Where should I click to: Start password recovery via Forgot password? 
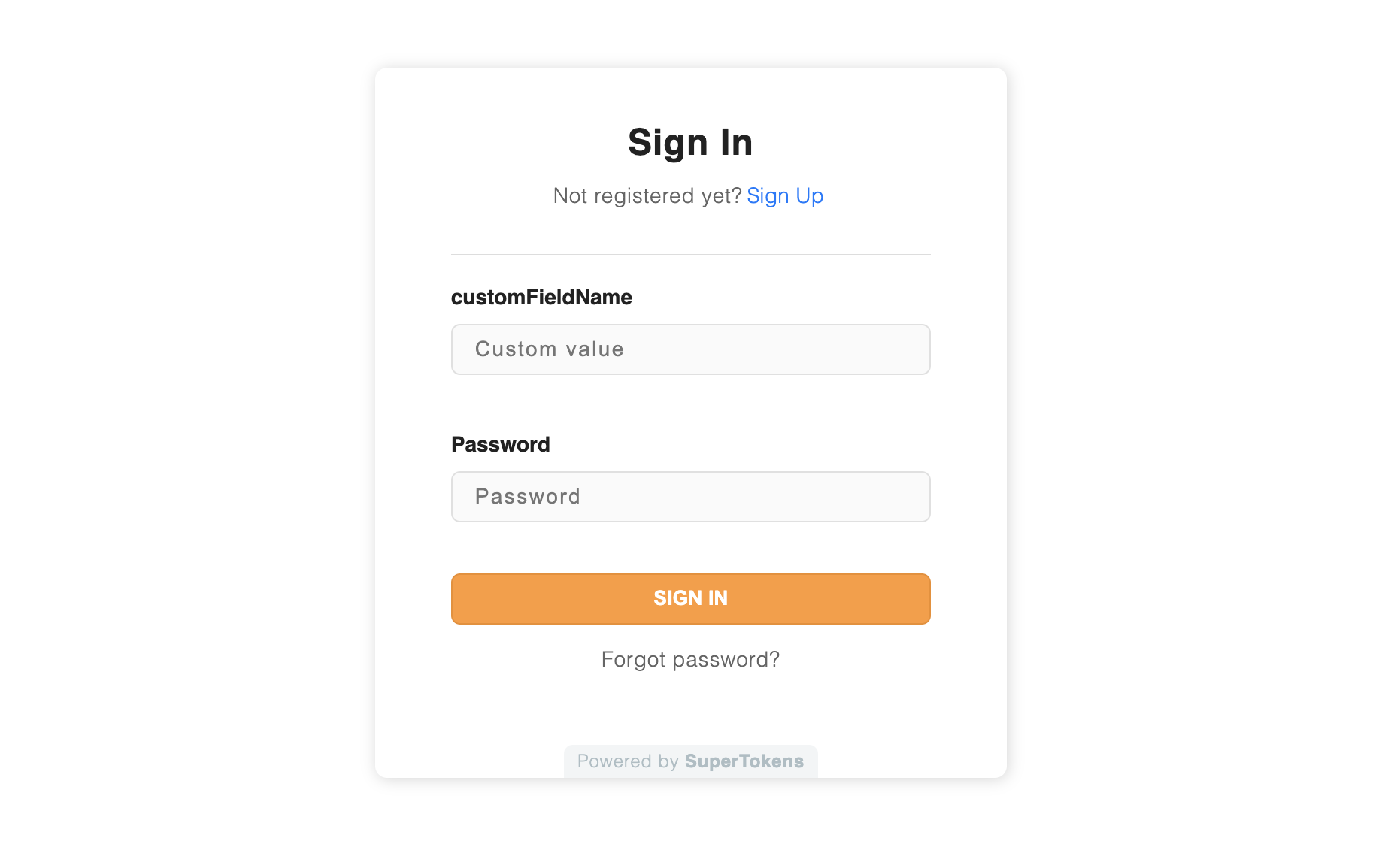[690, 659]
